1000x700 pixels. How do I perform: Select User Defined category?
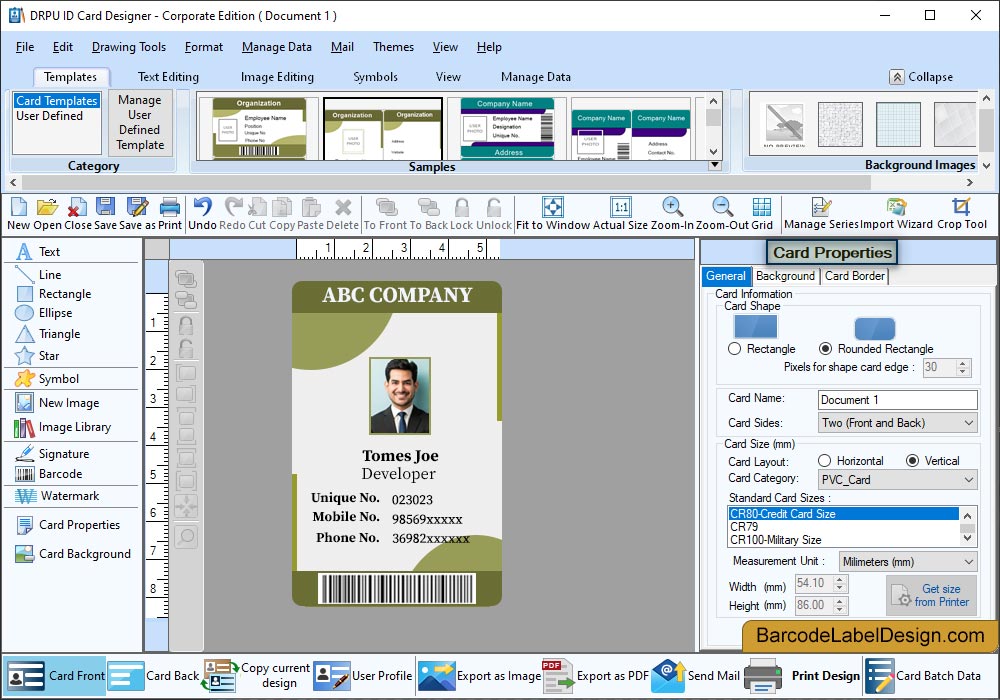pos(49,116)
